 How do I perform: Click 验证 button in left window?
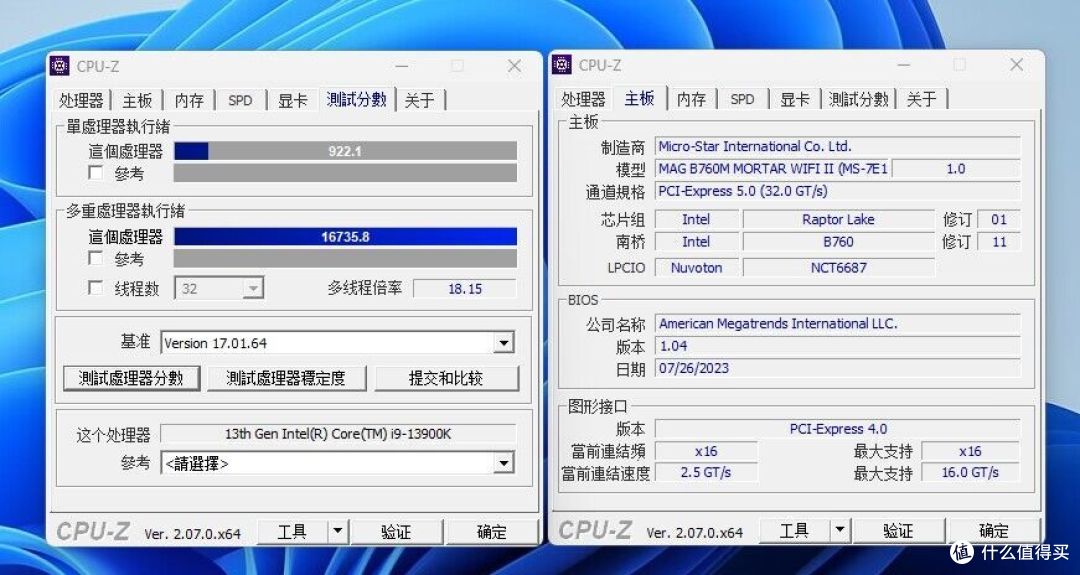click(396, 531)
